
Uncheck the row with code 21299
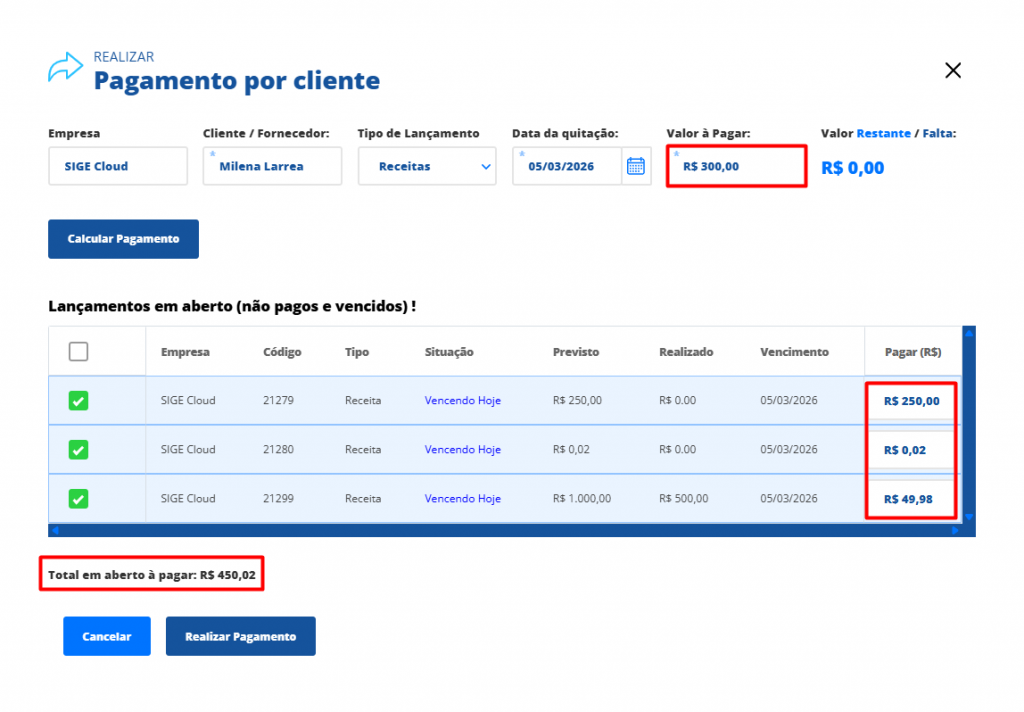[78, 498]
